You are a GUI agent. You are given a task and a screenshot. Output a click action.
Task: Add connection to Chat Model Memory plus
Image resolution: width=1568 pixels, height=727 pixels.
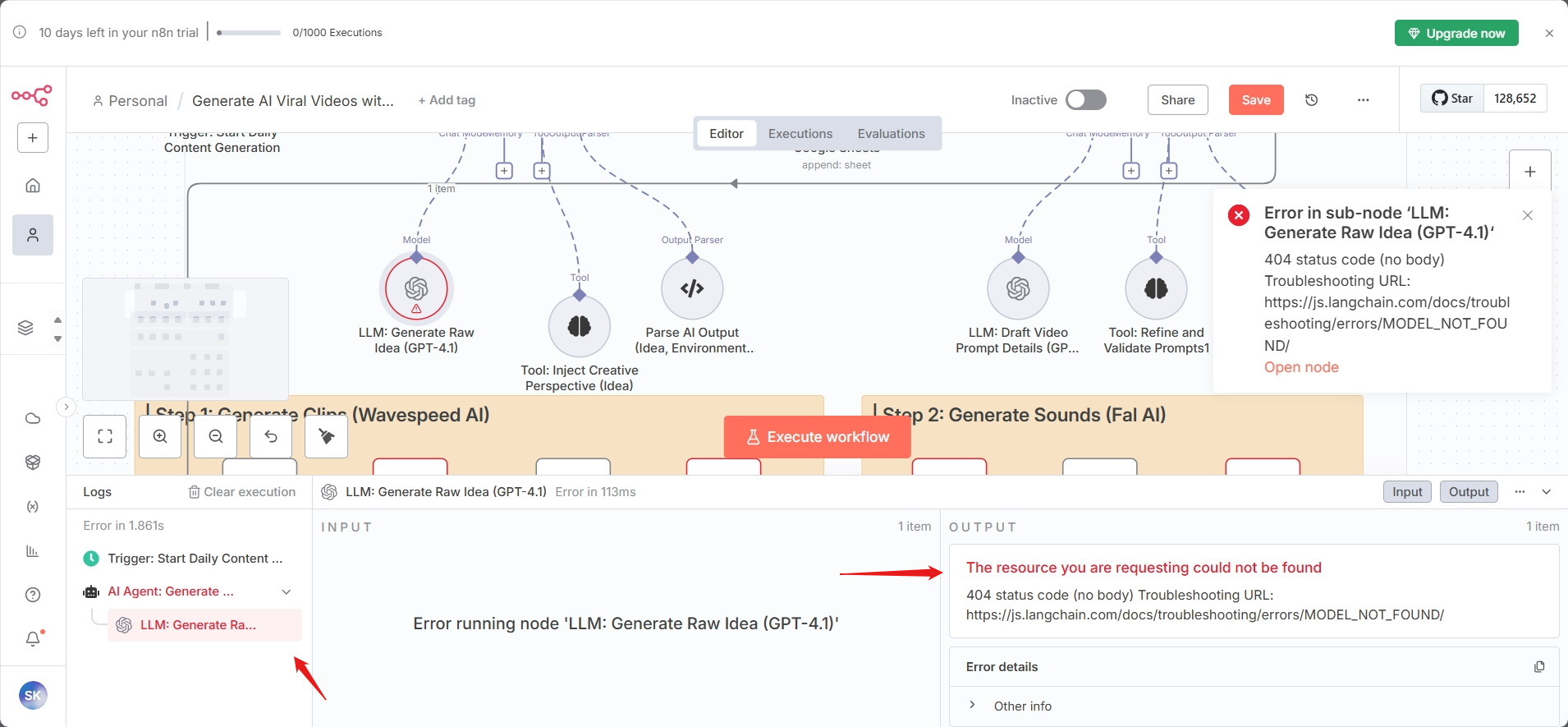click(505, 171)
